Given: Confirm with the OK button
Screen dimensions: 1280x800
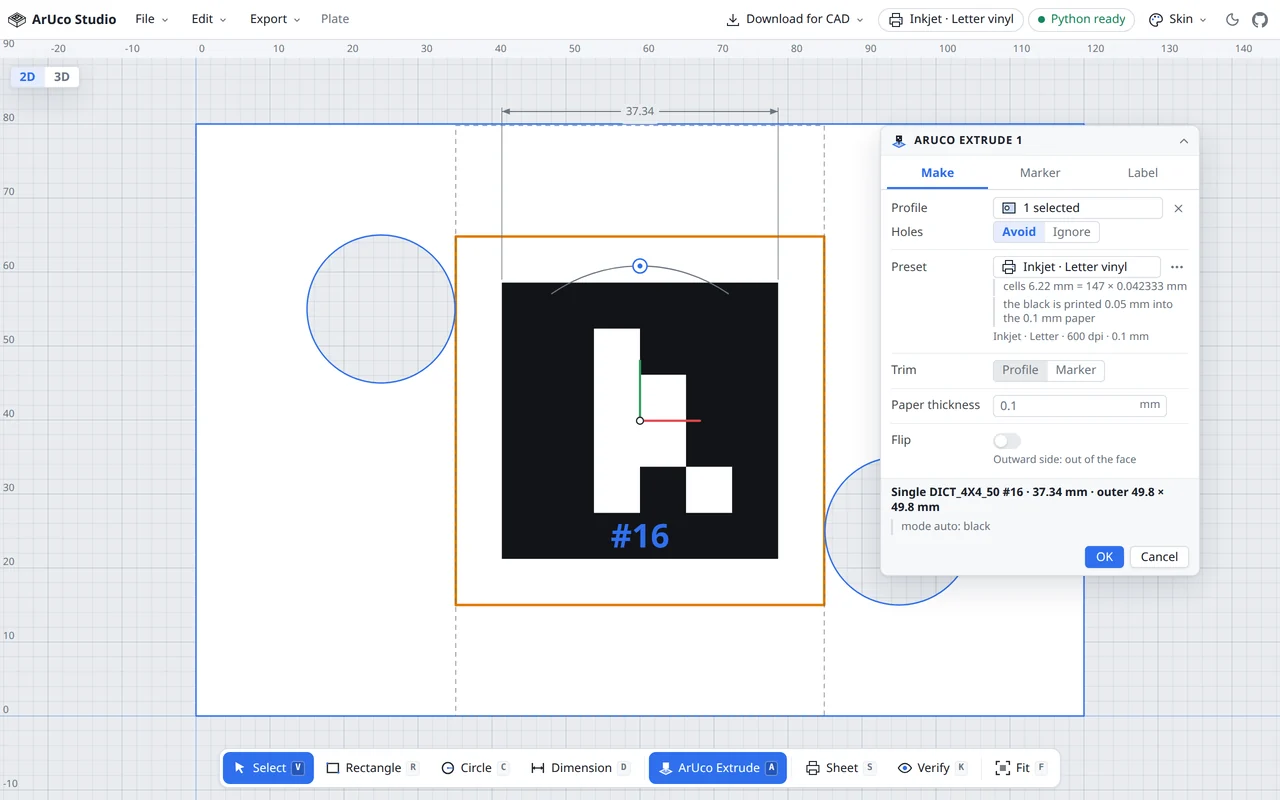Looking at the screenshot, I should click(x=1104, y=557).
